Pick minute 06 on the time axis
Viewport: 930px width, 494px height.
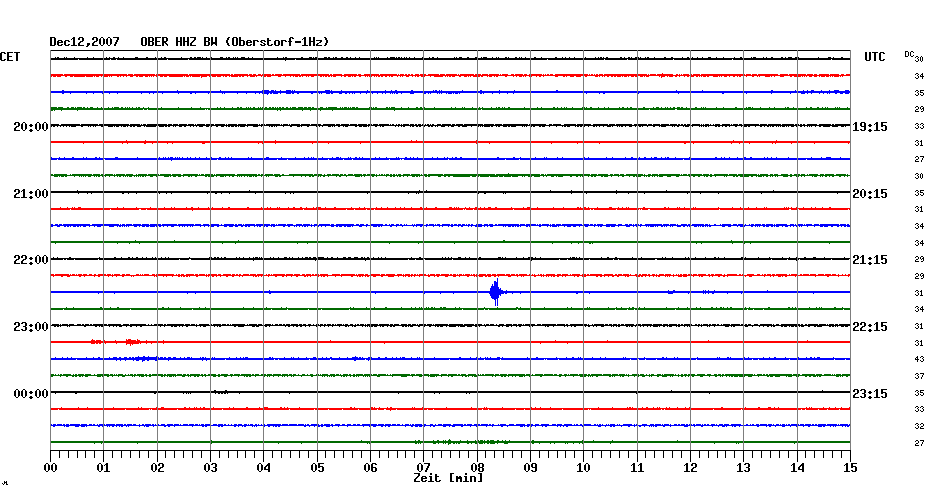pyautogui.click(x=371, y=468)
